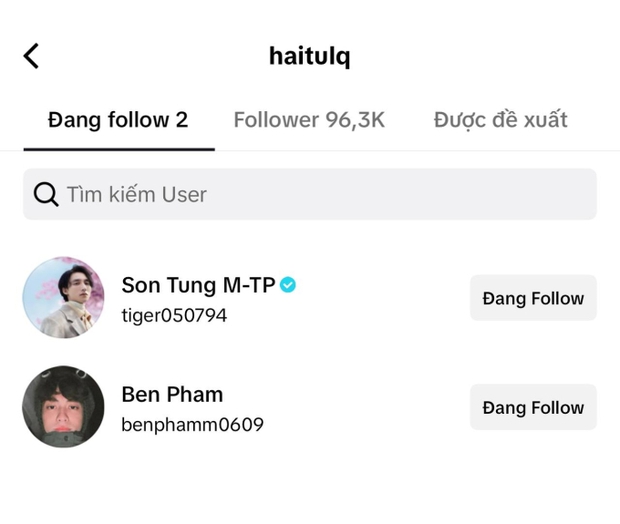The height and width of the screenshot is (524, 620).
Task: Select the benphamm0609 username
Action: pos(192,425)
